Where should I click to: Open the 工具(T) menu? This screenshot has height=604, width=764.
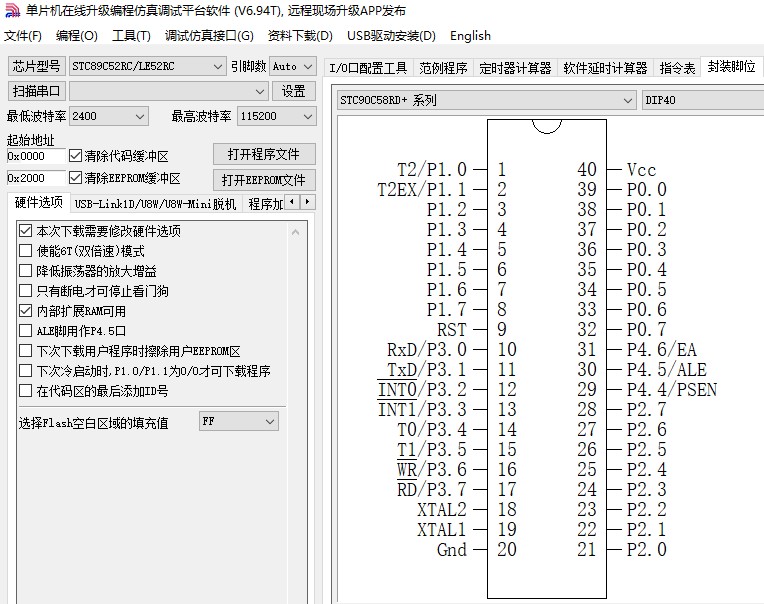[131, 36]
